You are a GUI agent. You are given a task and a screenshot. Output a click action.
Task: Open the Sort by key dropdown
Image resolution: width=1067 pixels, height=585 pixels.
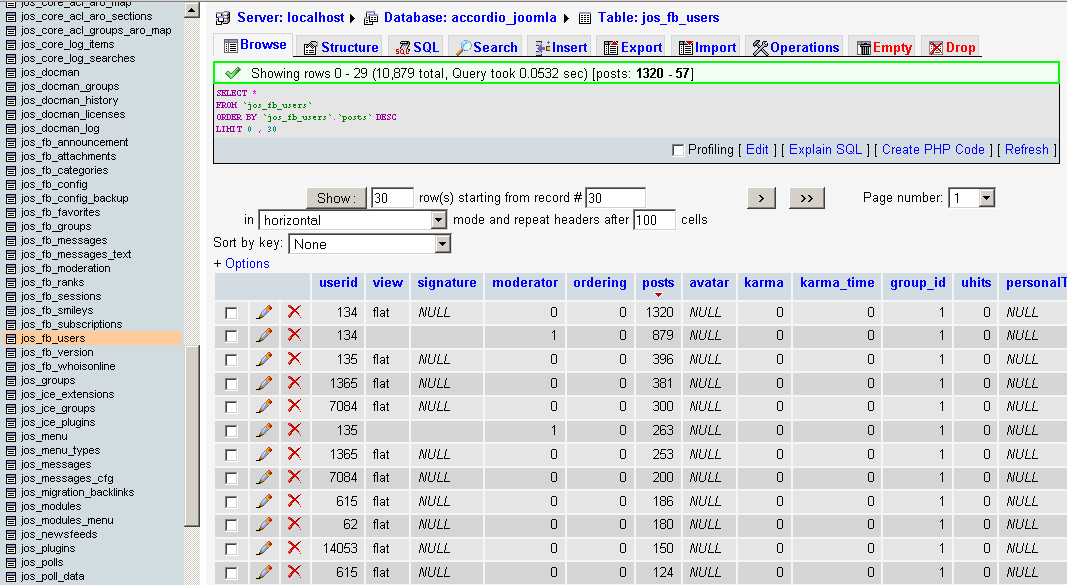click(x=370, y=244)
